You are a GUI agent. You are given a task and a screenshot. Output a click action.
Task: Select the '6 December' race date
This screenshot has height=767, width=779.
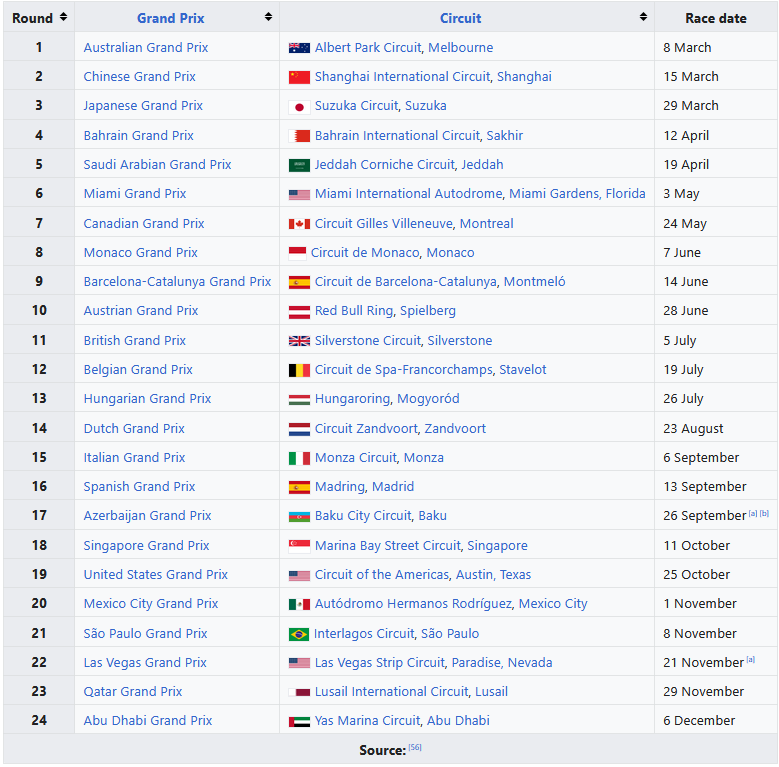[x=699, y=721]
